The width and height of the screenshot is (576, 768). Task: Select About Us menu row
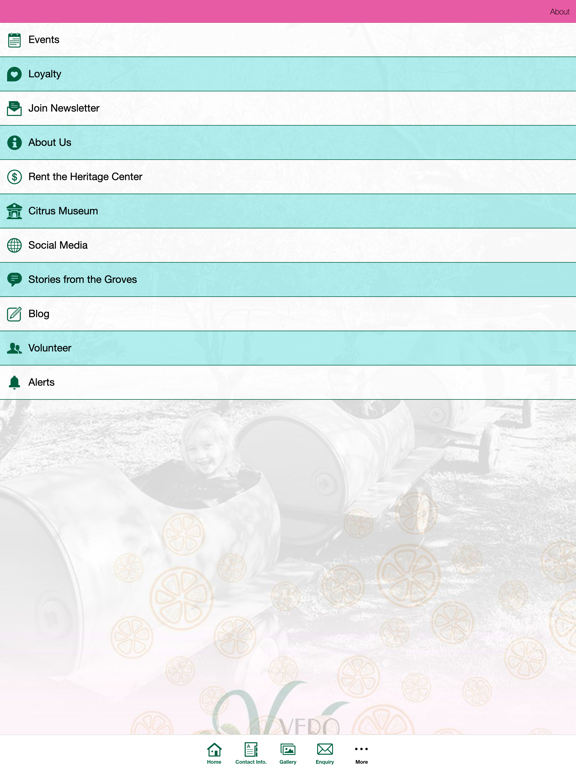(x=288, y=143)
